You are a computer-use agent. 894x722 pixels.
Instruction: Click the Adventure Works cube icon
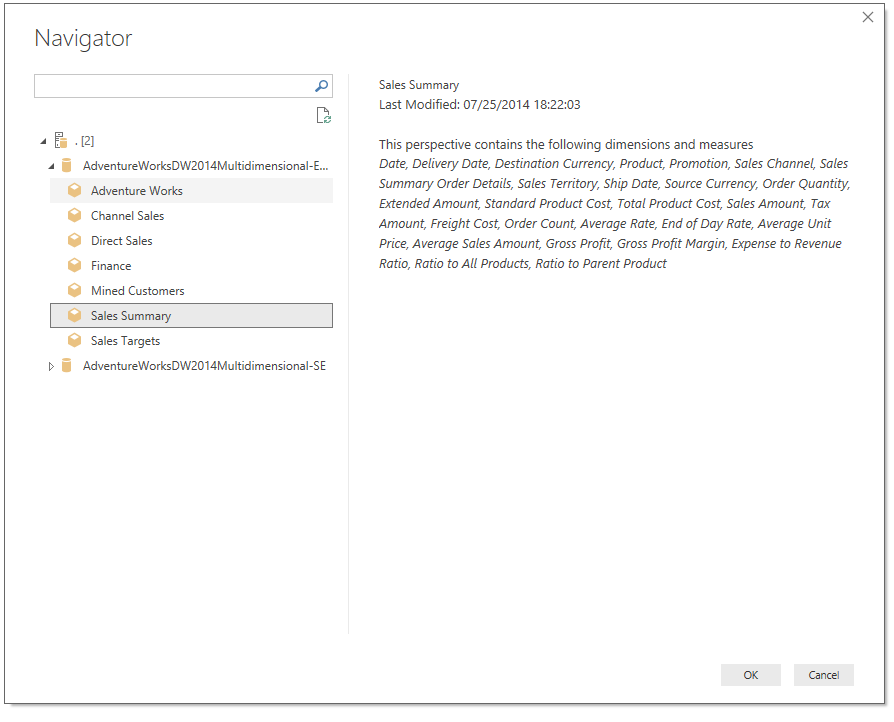click(x=74, y=190)
